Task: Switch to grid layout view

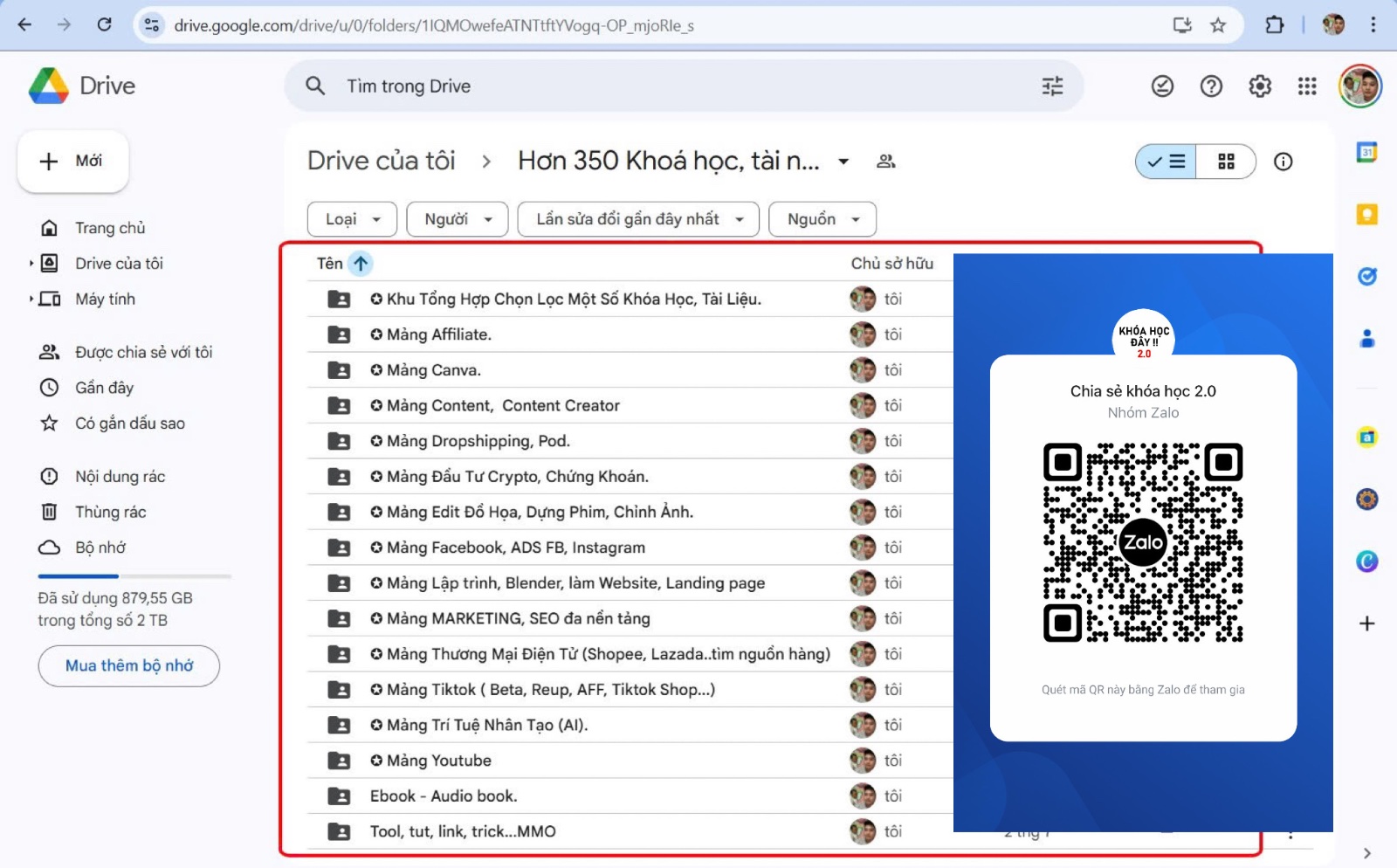Action: [x=1226, y=162]
